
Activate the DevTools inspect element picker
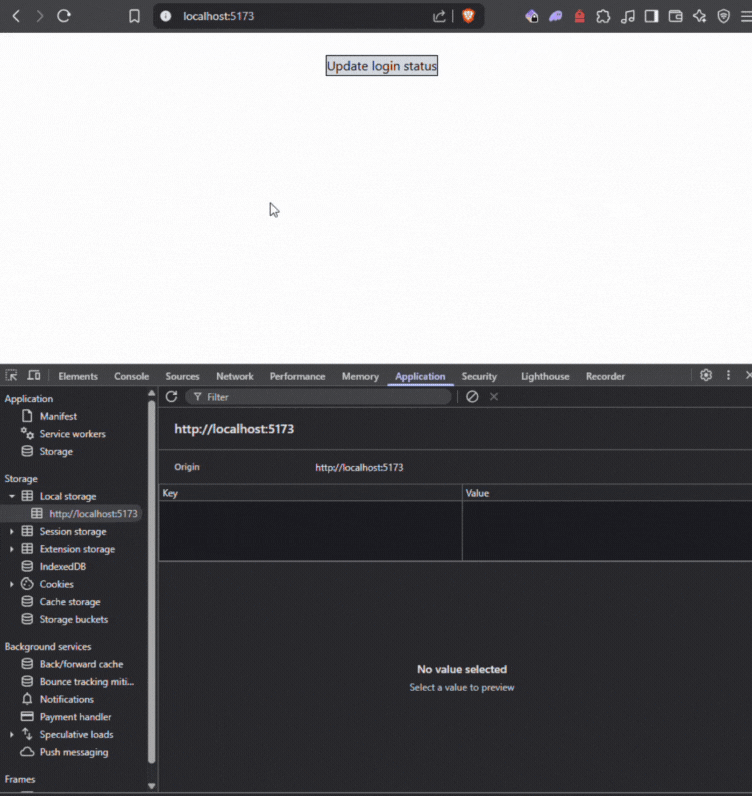[11, 376]
